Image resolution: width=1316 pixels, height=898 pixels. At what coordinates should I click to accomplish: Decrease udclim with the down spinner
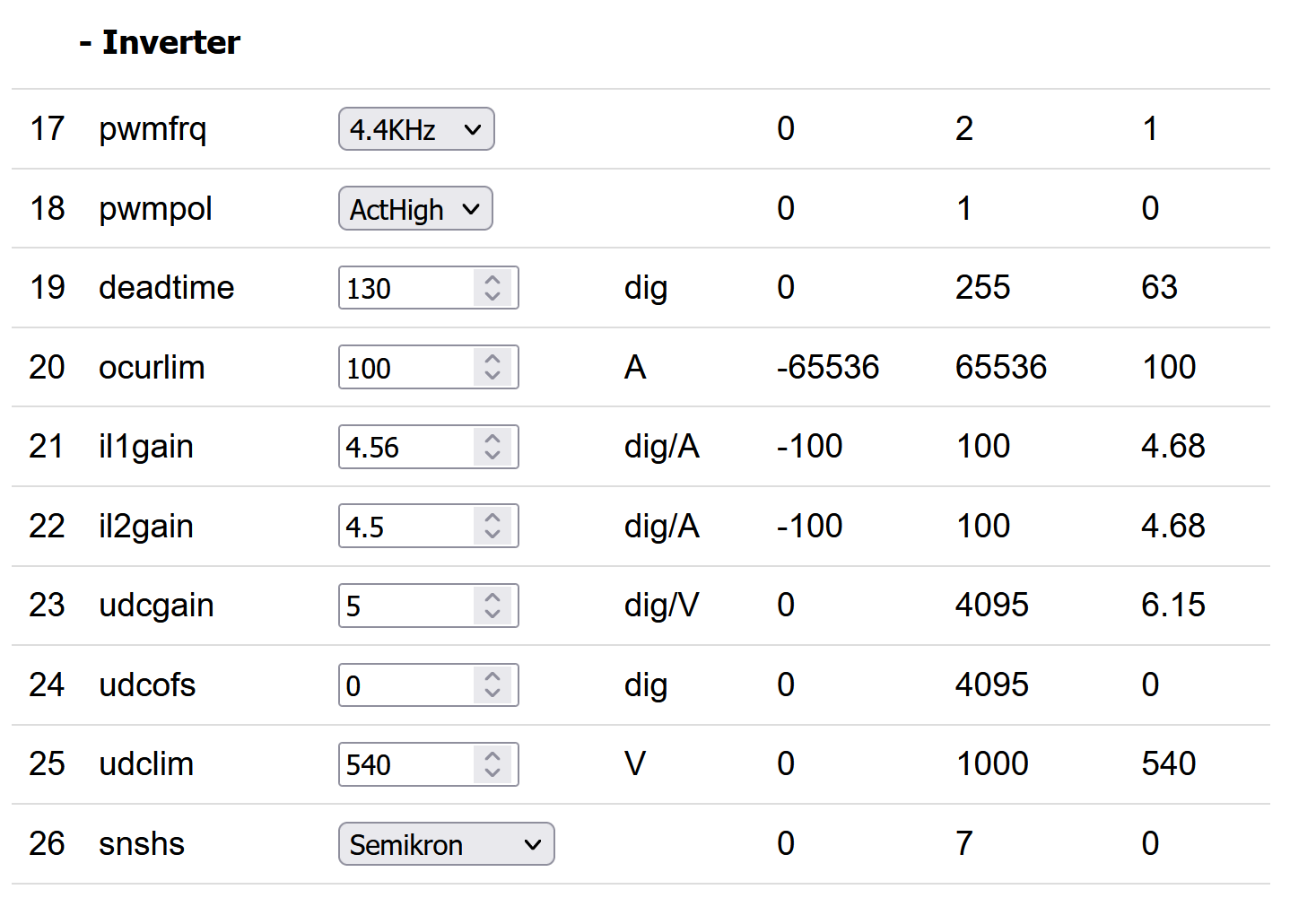point(492,772)
